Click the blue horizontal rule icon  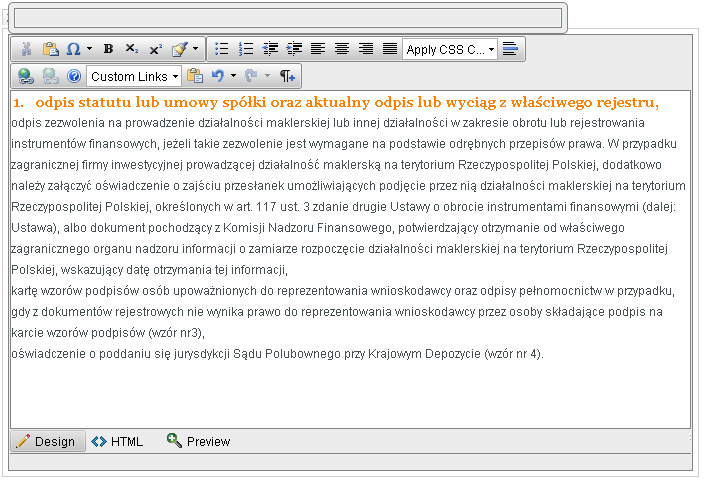tap(510, 49)
